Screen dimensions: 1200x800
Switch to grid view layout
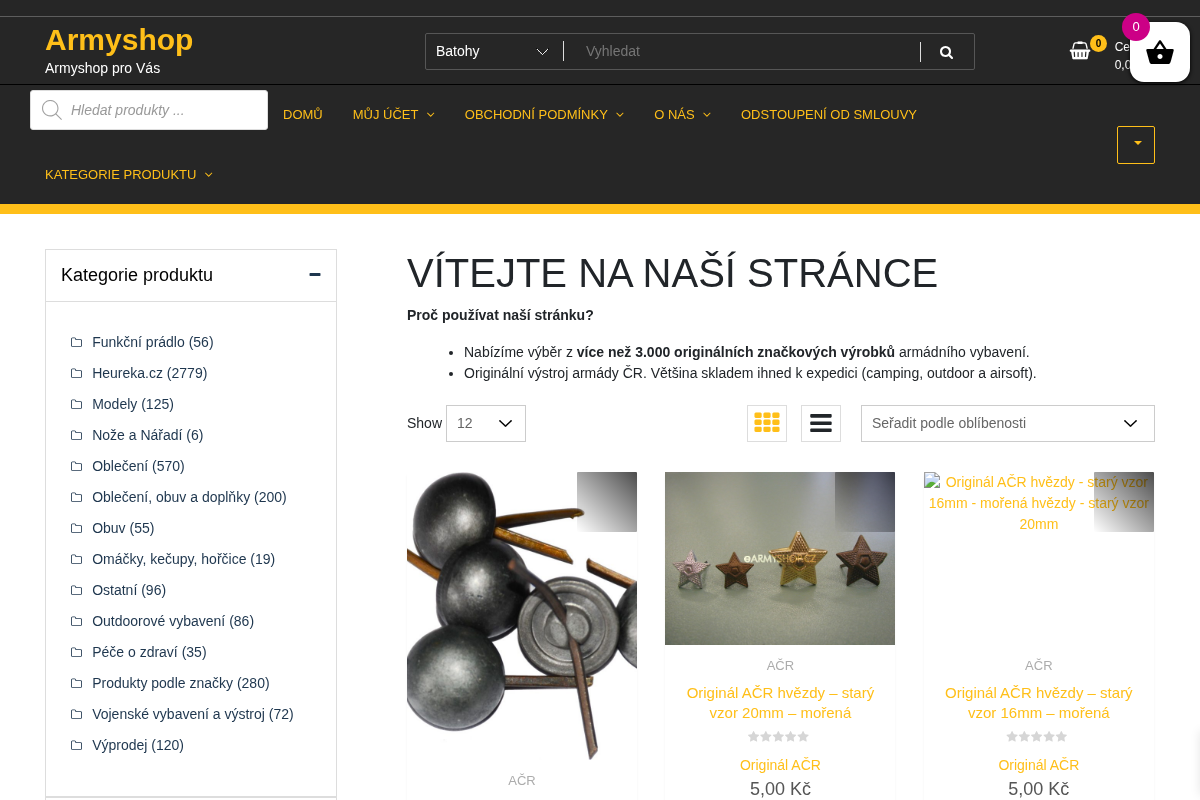pos(767,423)
